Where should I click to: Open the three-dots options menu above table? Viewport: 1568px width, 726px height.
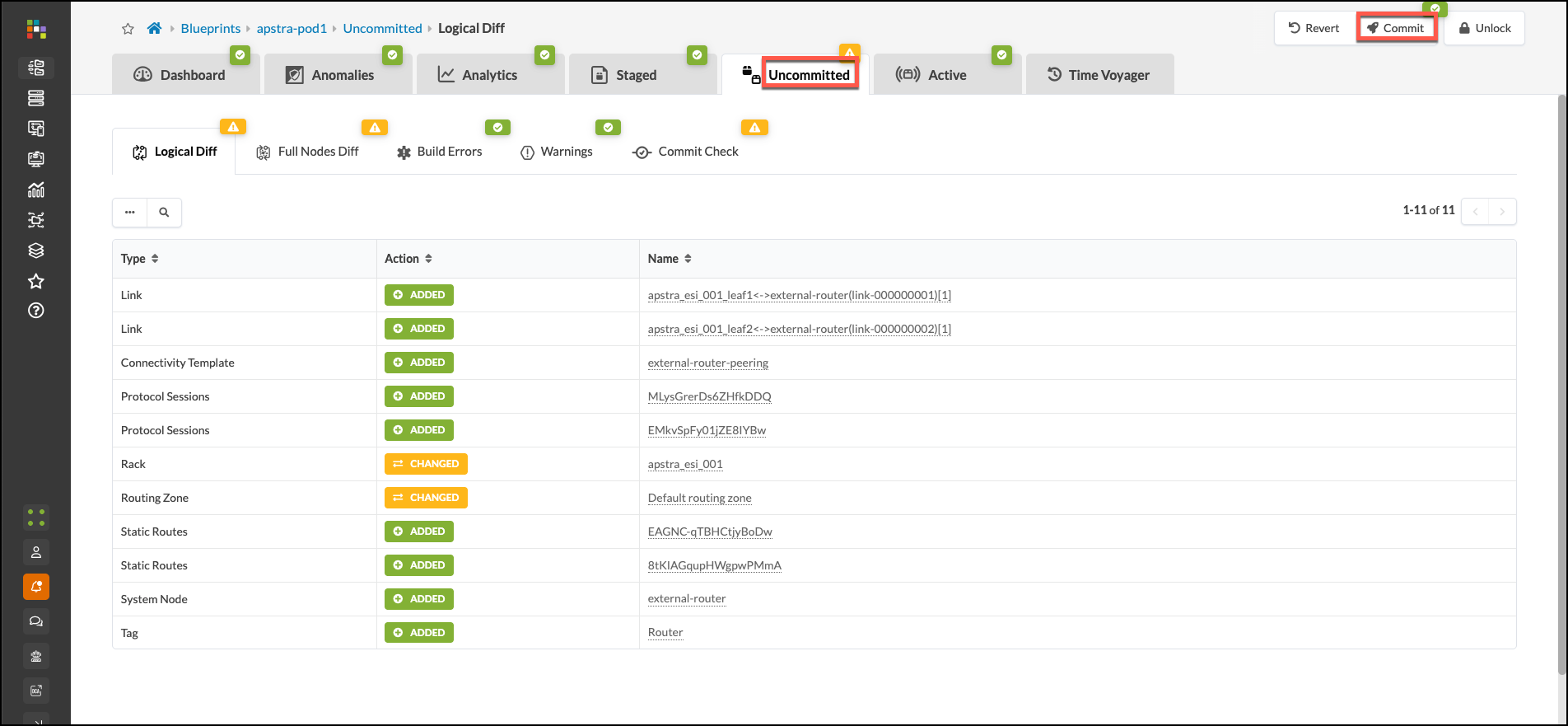click(130, 213)
